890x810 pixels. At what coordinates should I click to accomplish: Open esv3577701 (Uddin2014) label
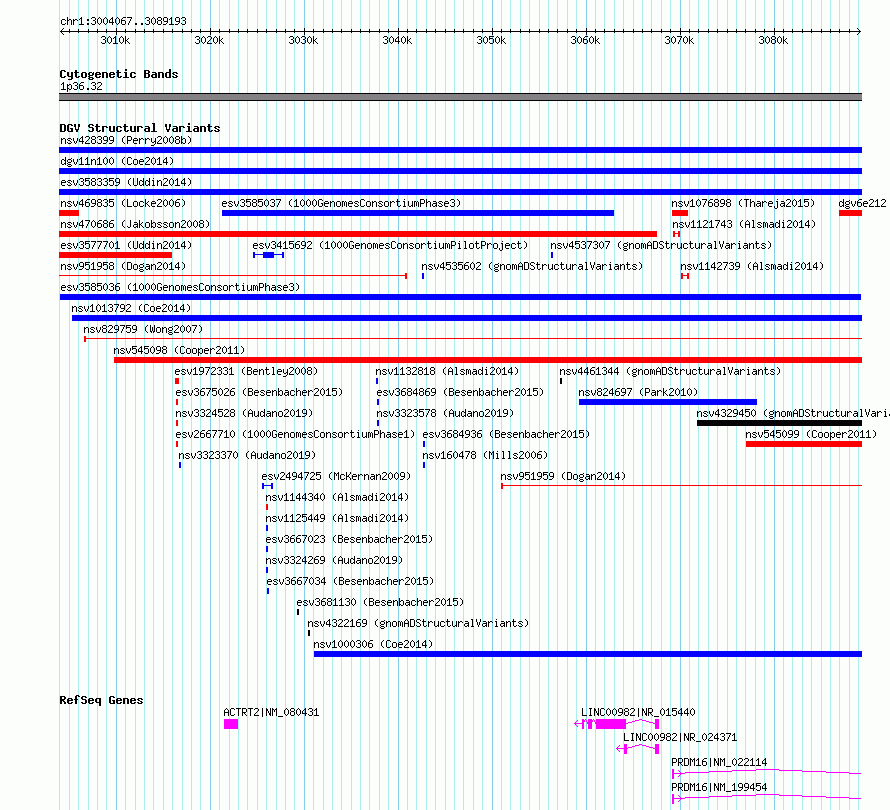[126, 245]
